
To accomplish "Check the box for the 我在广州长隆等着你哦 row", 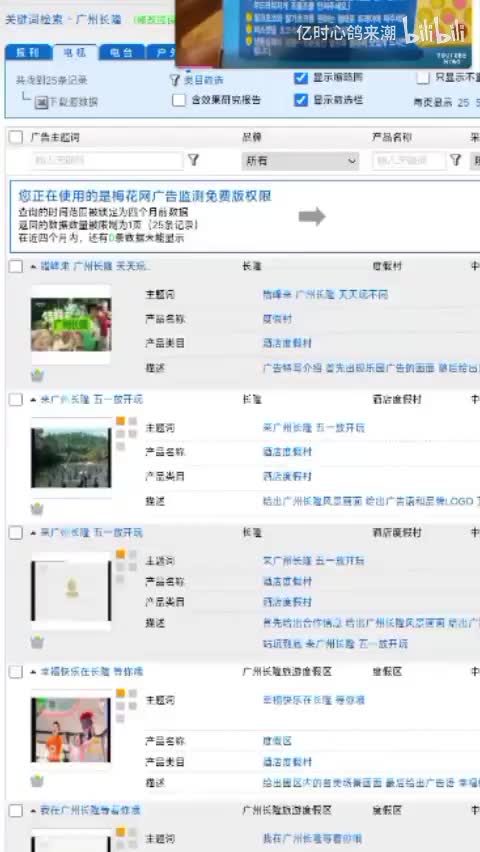I will [16, 811].
